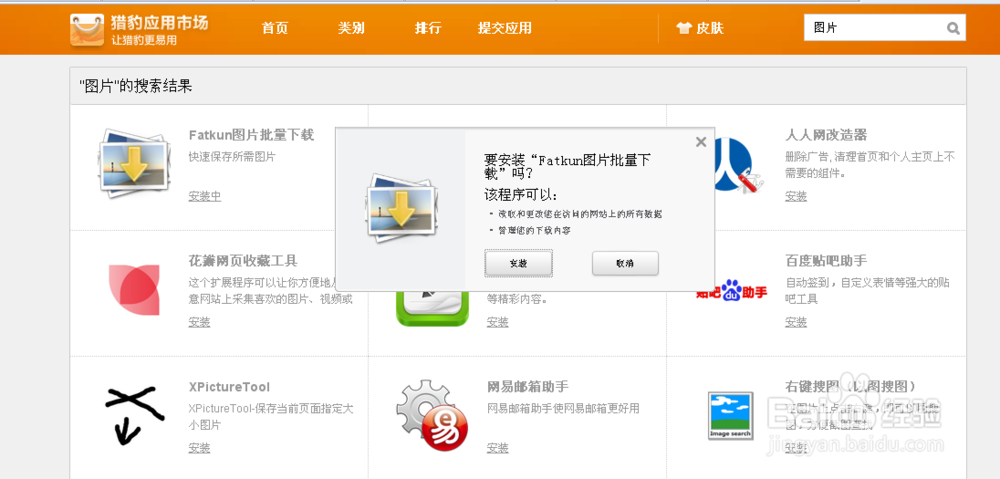
Task: Open the 花瓣网页收藏工具 title link
Action: pos(243,261)
